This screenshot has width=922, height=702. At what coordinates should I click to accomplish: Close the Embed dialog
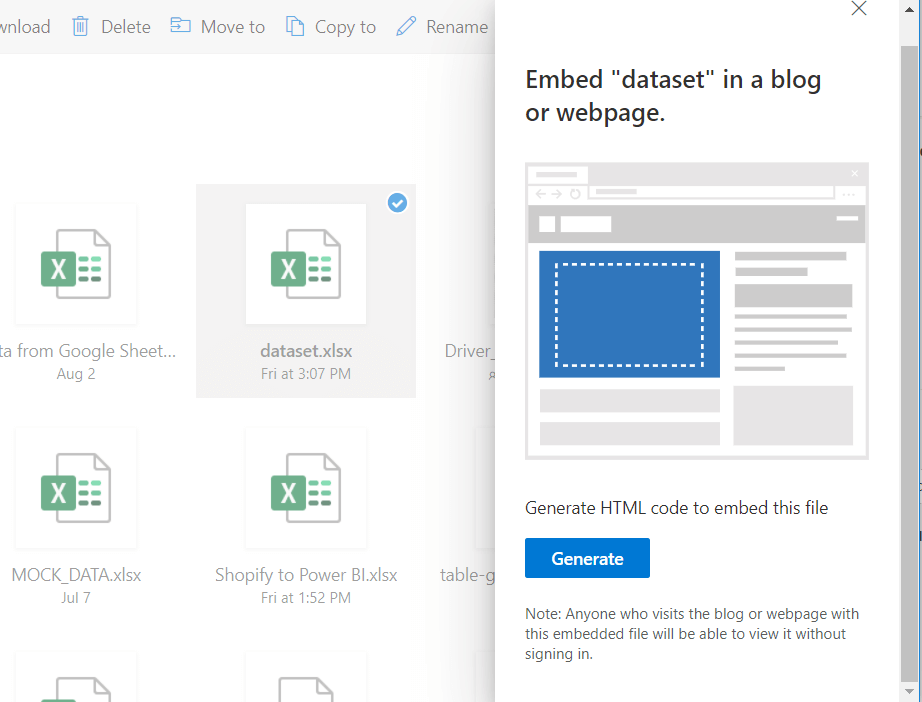858,9
